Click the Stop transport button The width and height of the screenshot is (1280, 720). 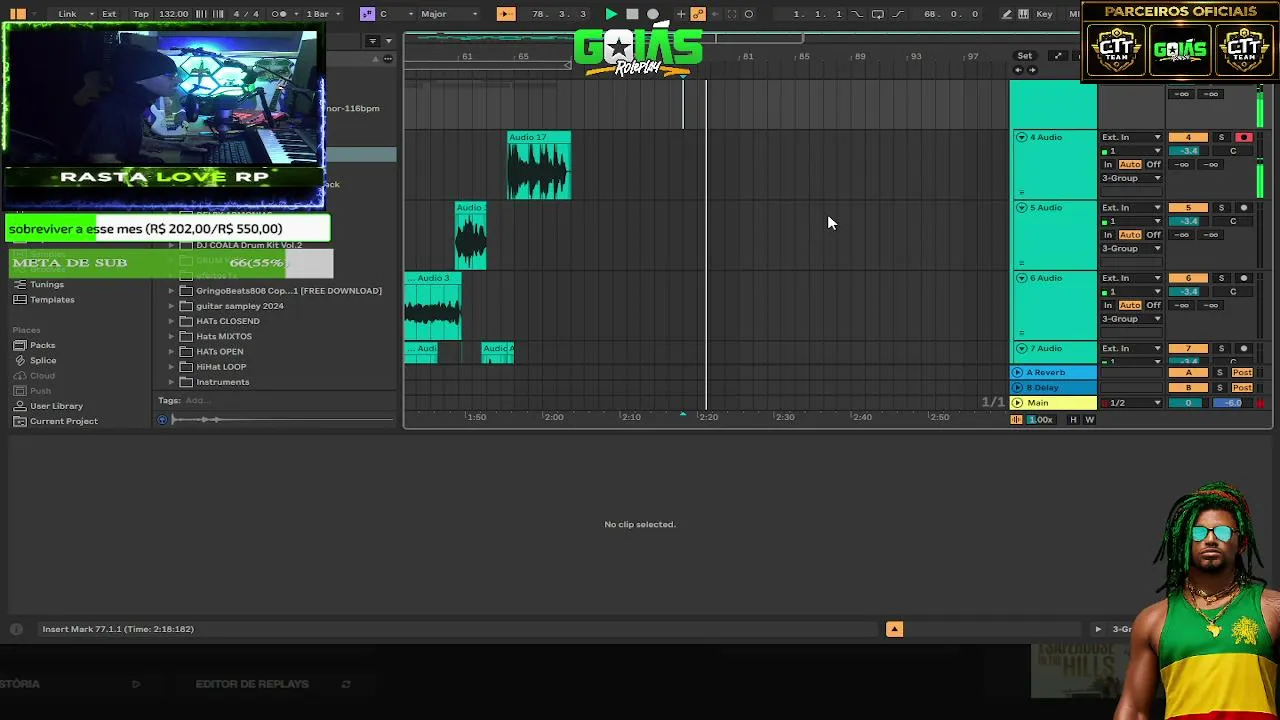632,14
